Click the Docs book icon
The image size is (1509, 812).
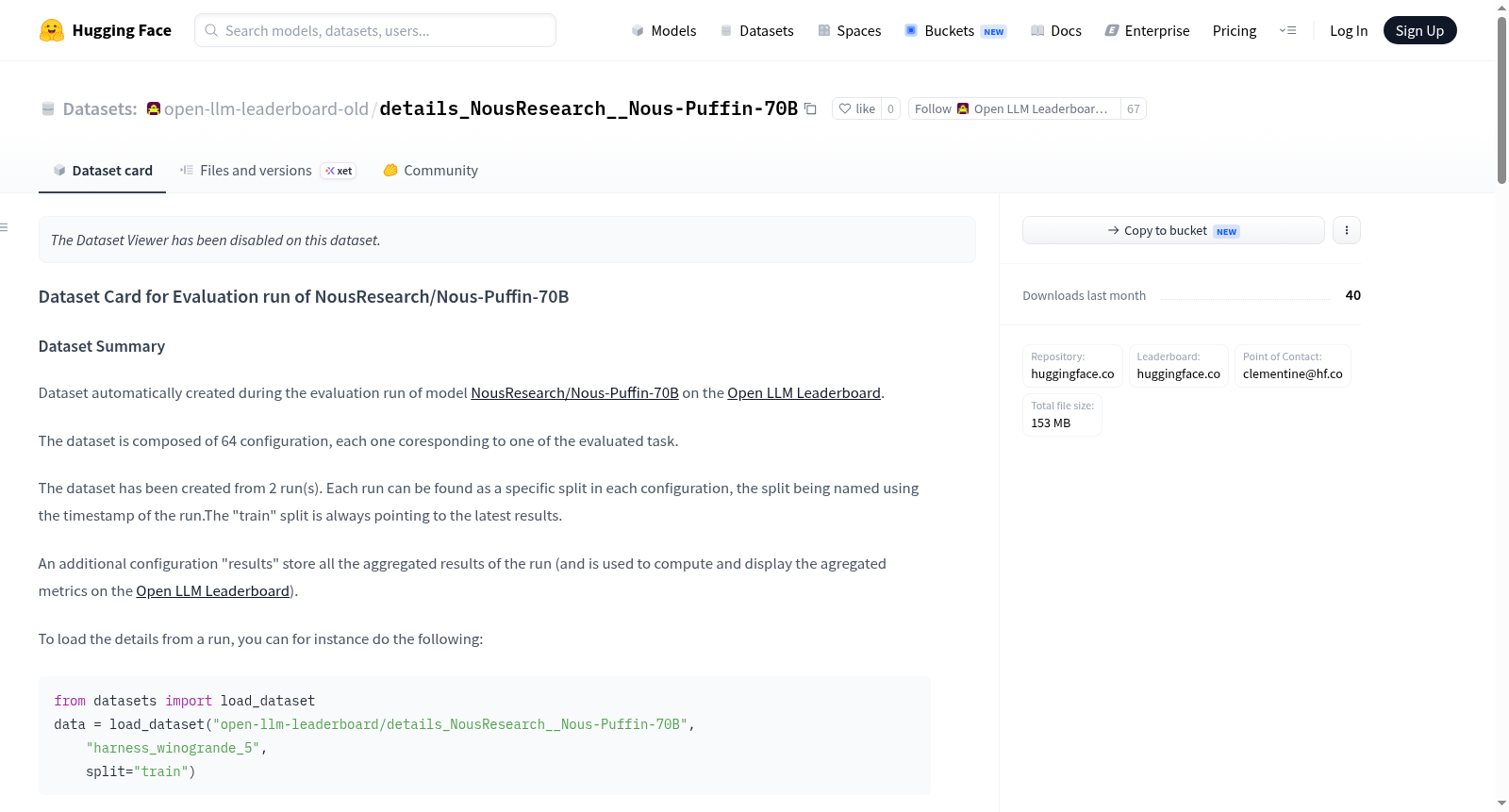click(1037, 30)
